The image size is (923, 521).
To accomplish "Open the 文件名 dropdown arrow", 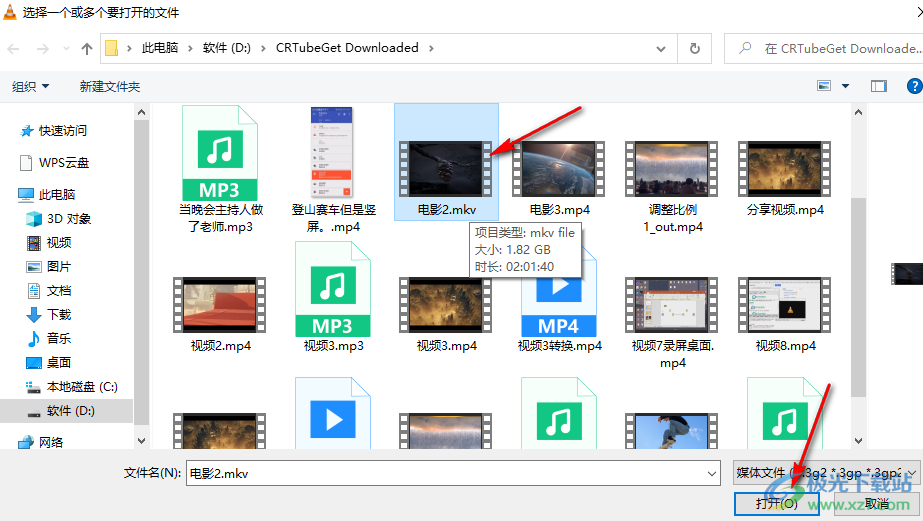I will [x=712, y=473].
